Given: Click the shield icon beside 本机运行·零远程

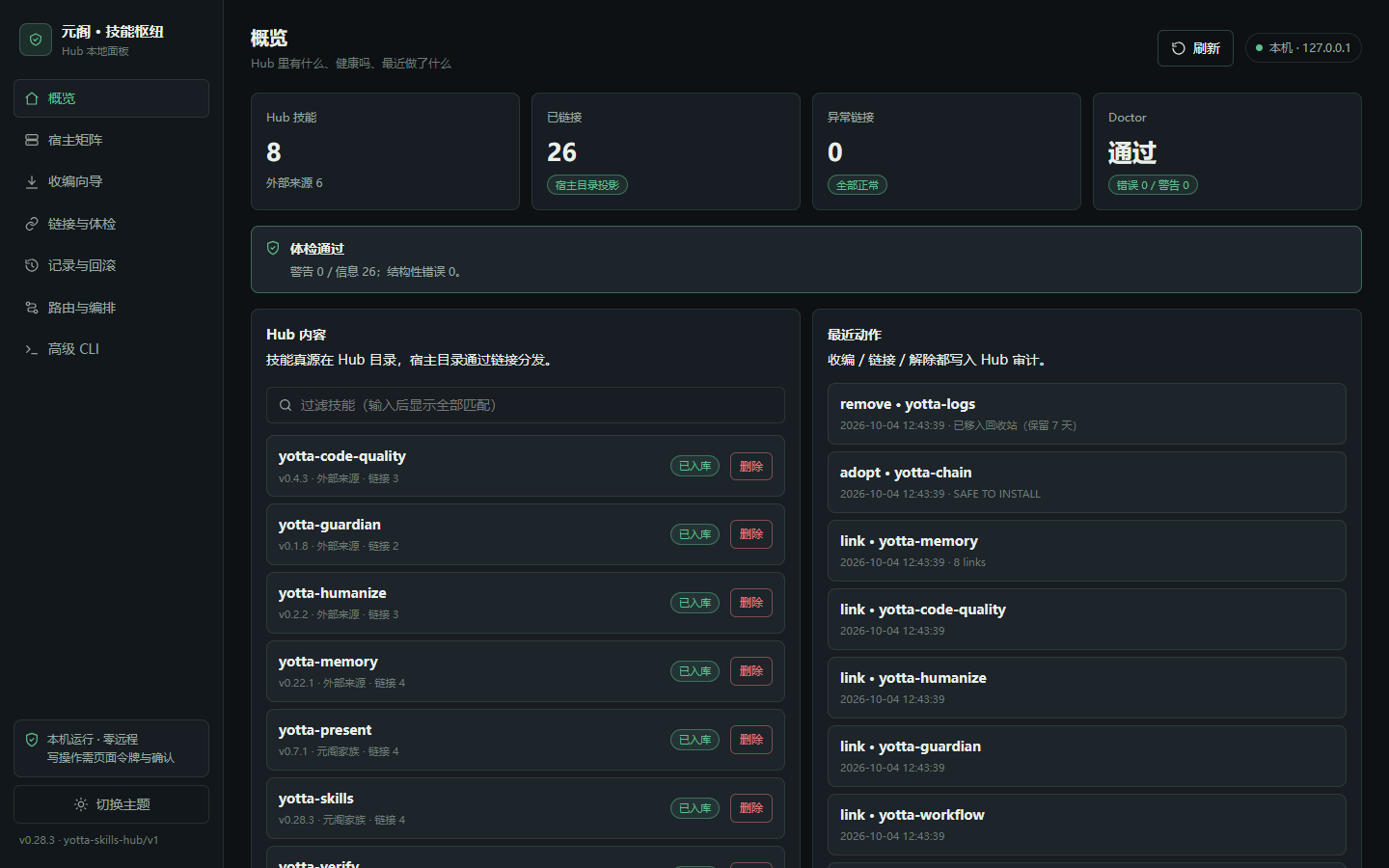Looking at the screenshot, I should (32, 740).
